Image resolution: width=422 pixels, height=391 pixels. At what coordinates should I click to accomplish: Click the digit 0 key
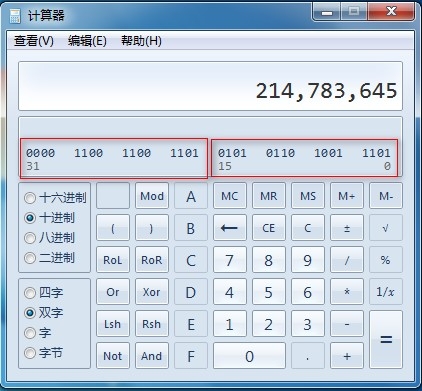pyautogui.click(x=249, y=356)
